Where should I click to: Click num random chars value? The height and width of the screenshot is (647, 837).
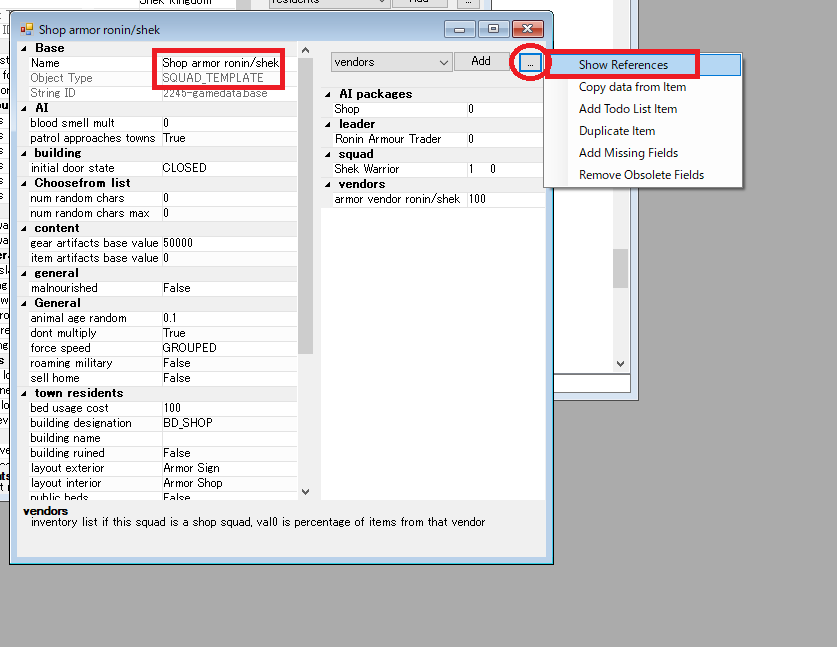pos(229,198)
